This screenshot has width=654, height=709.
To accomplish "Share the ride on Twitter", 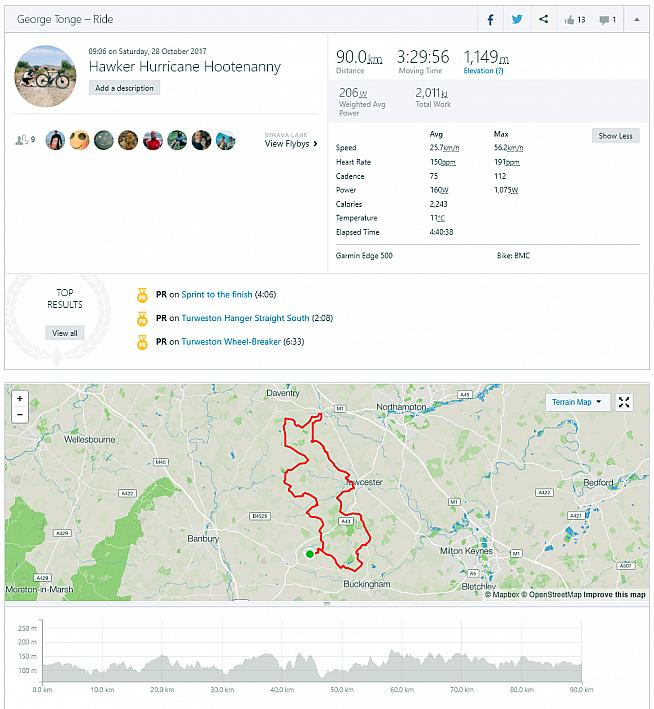I will [x=517, y=19].
